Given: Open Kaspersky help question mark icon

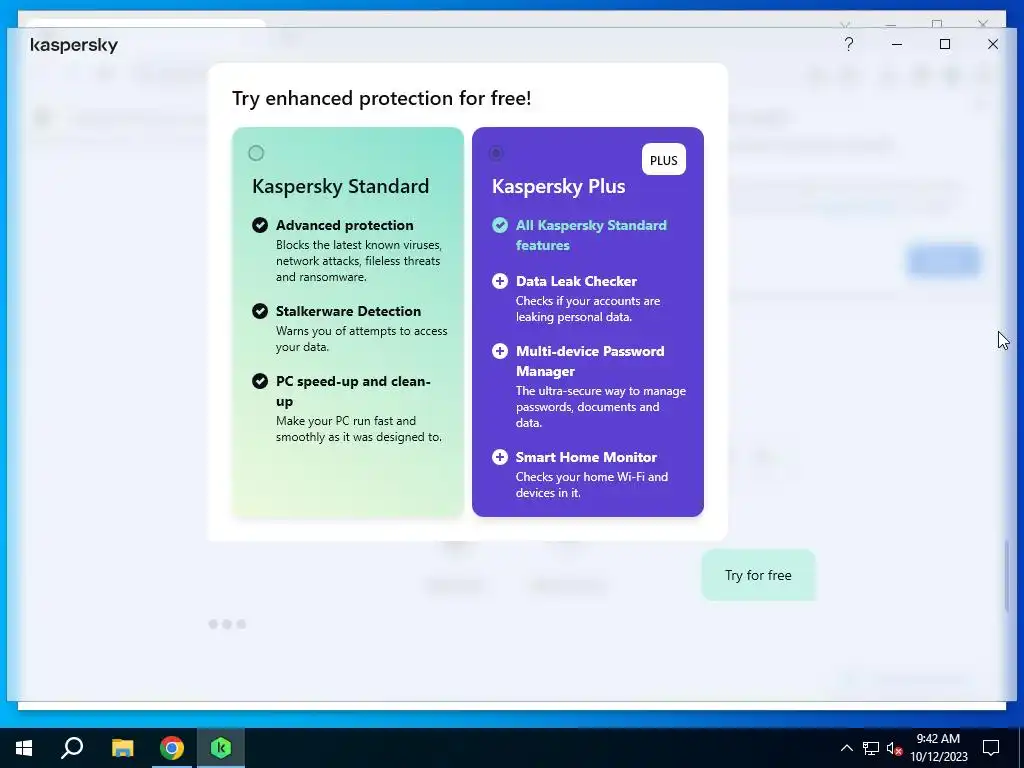Looking at the screenshot, I should [x=848, y=44].
